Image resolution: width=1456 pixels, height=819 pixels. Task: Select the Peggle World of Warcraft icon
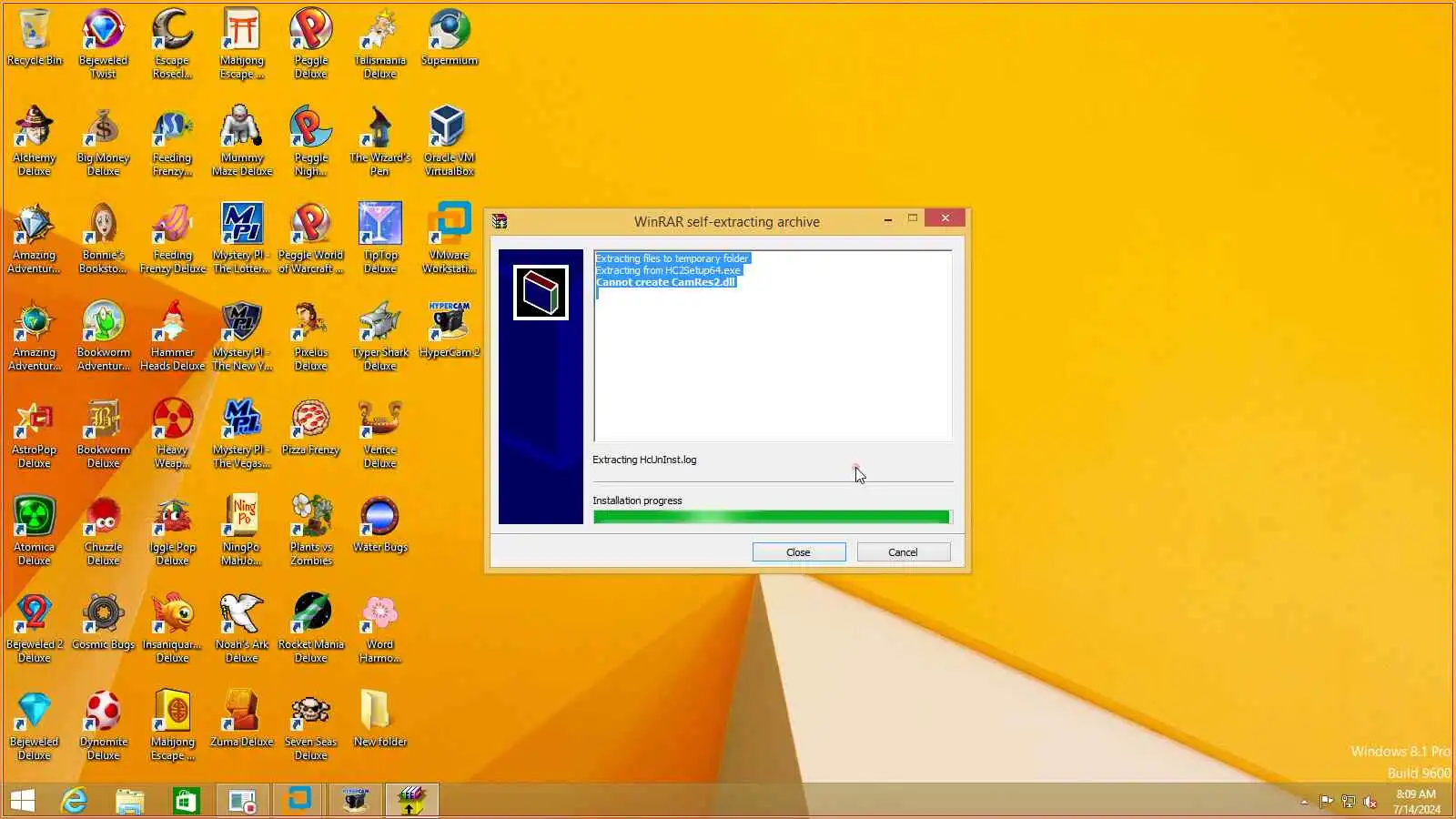tap(311, 238)
